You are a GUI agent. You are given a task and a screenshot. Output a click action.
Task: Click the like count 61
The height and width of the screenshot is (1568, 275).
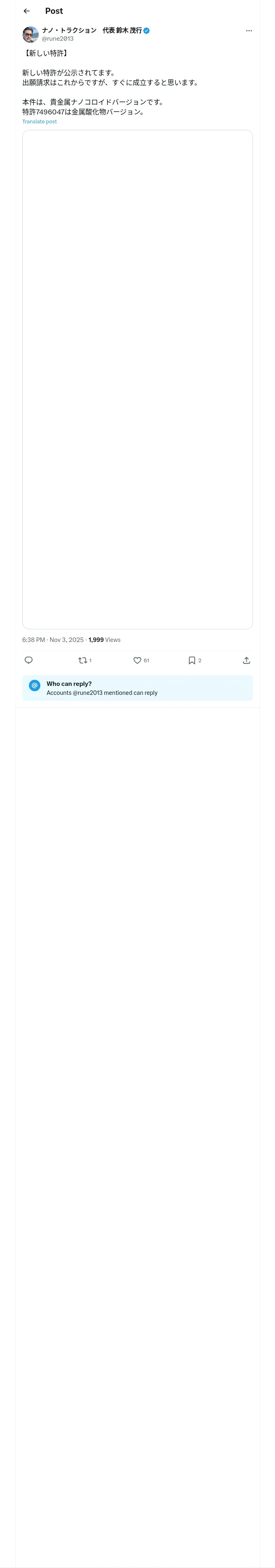click(x=146, y=660)
